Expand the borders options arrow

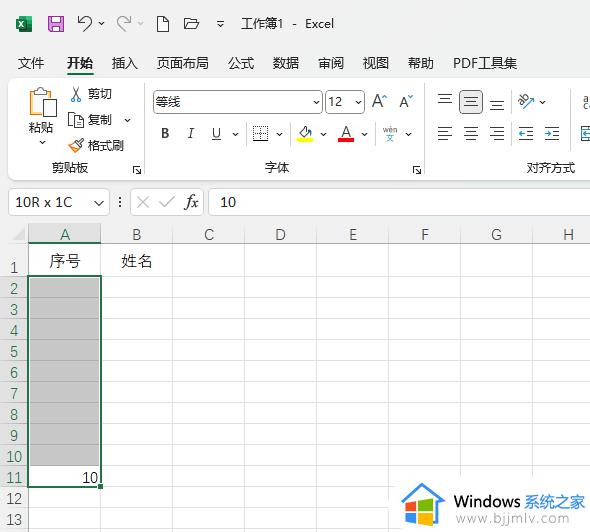pyautogui.click(x=280, y=134)
